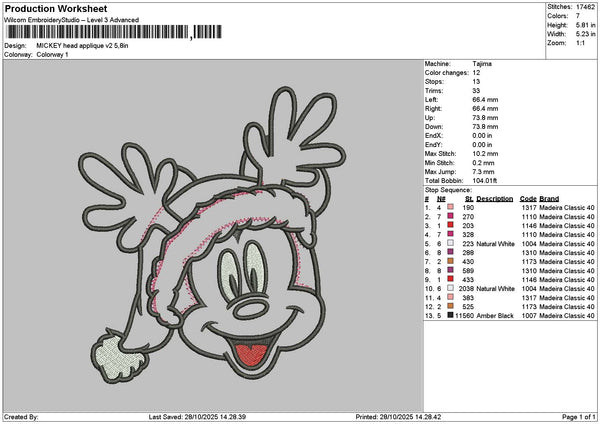600x424 pixels.
Task: Click the Natural White swatch in row 5
Action: pyautogui.click(x=450, y=243)
